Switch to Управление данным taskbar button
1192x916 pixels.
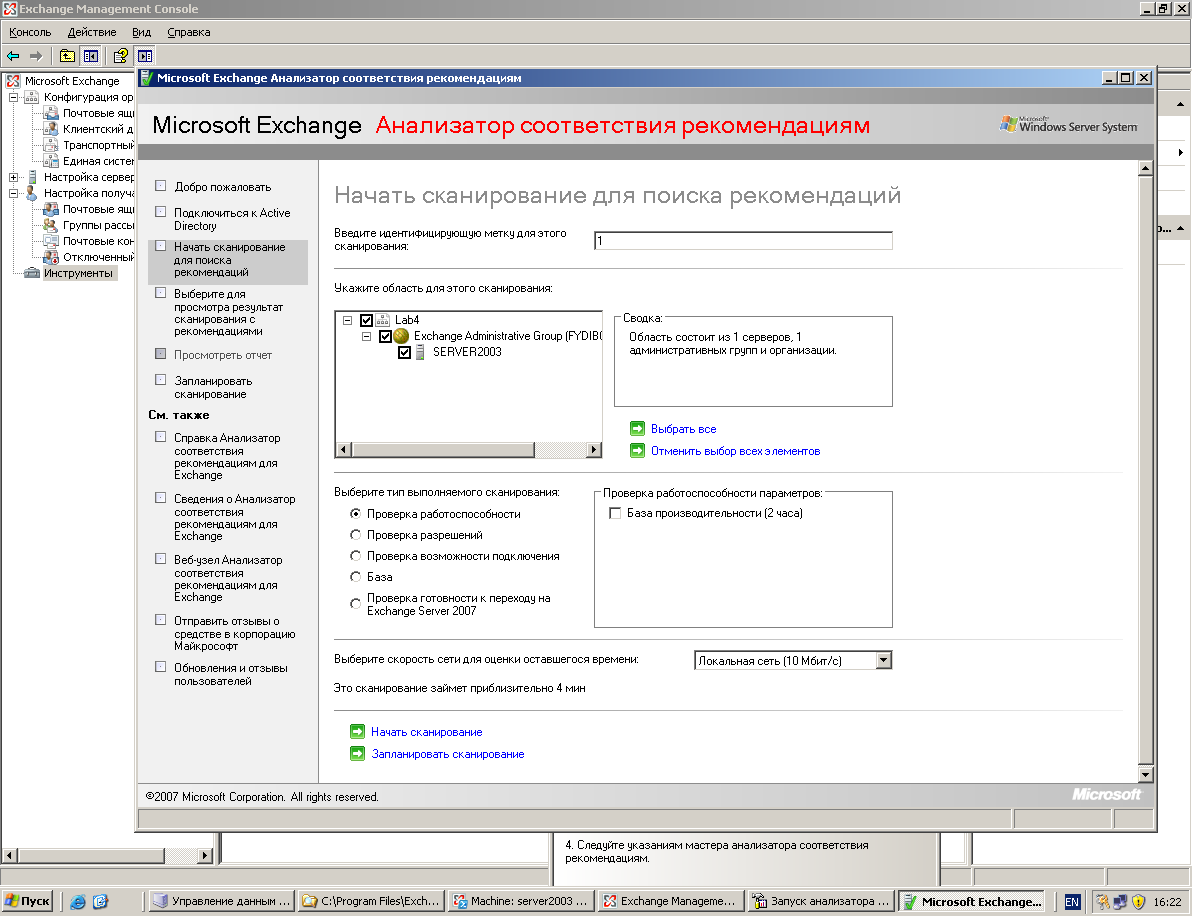[222, 902]
